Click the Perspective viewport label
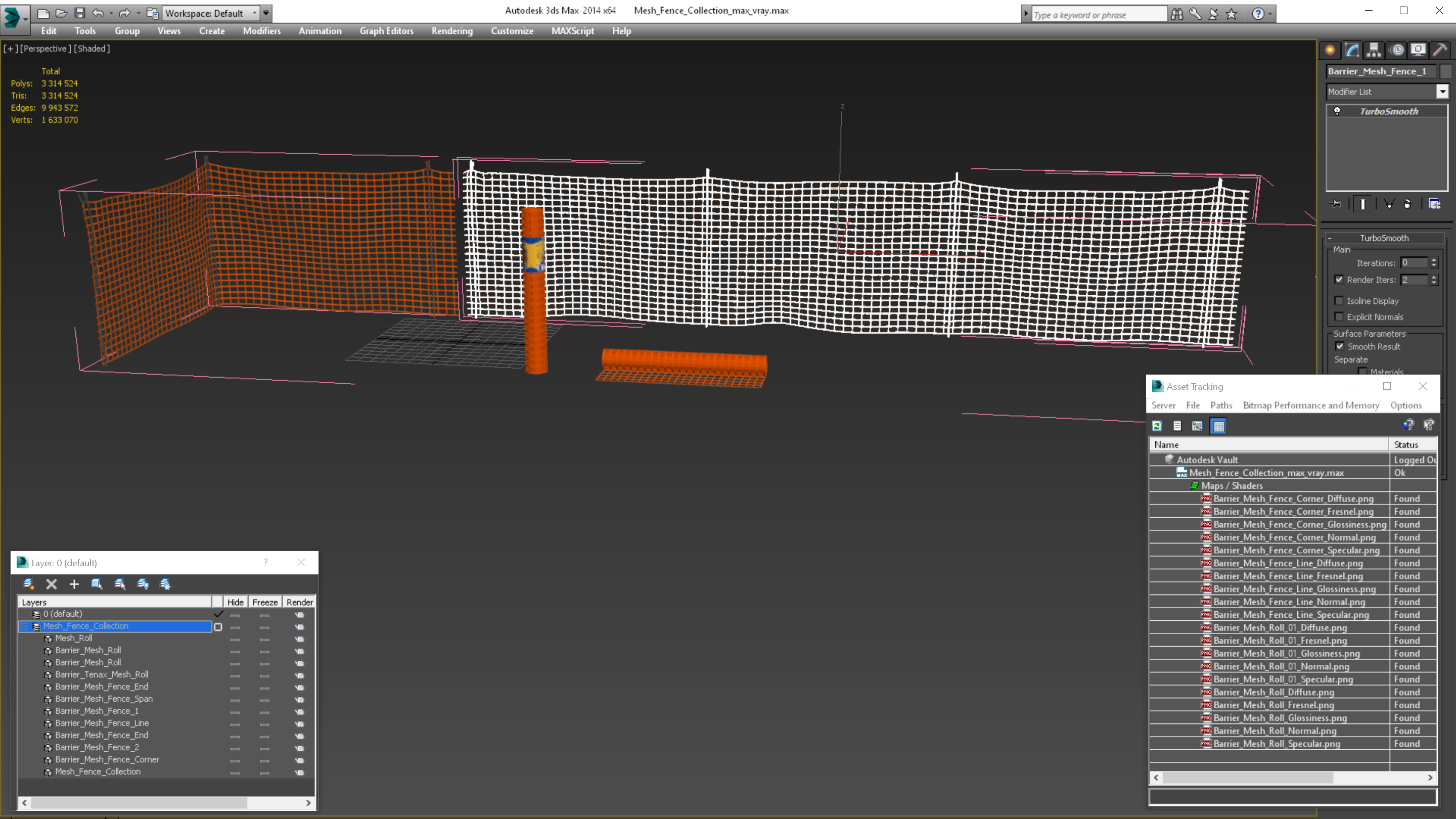Image resolution: width=1456 pixels, height=819 pixels. point(46,49)
